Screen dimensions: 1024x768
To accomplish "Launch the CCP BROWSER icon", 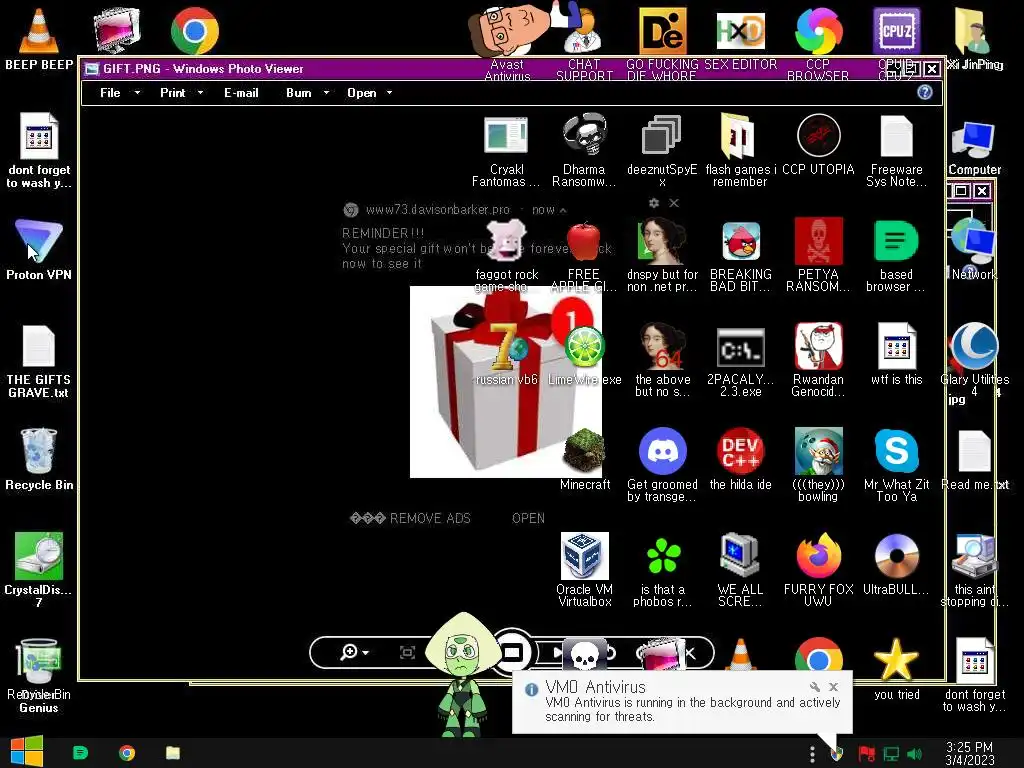I will (818, 31).
